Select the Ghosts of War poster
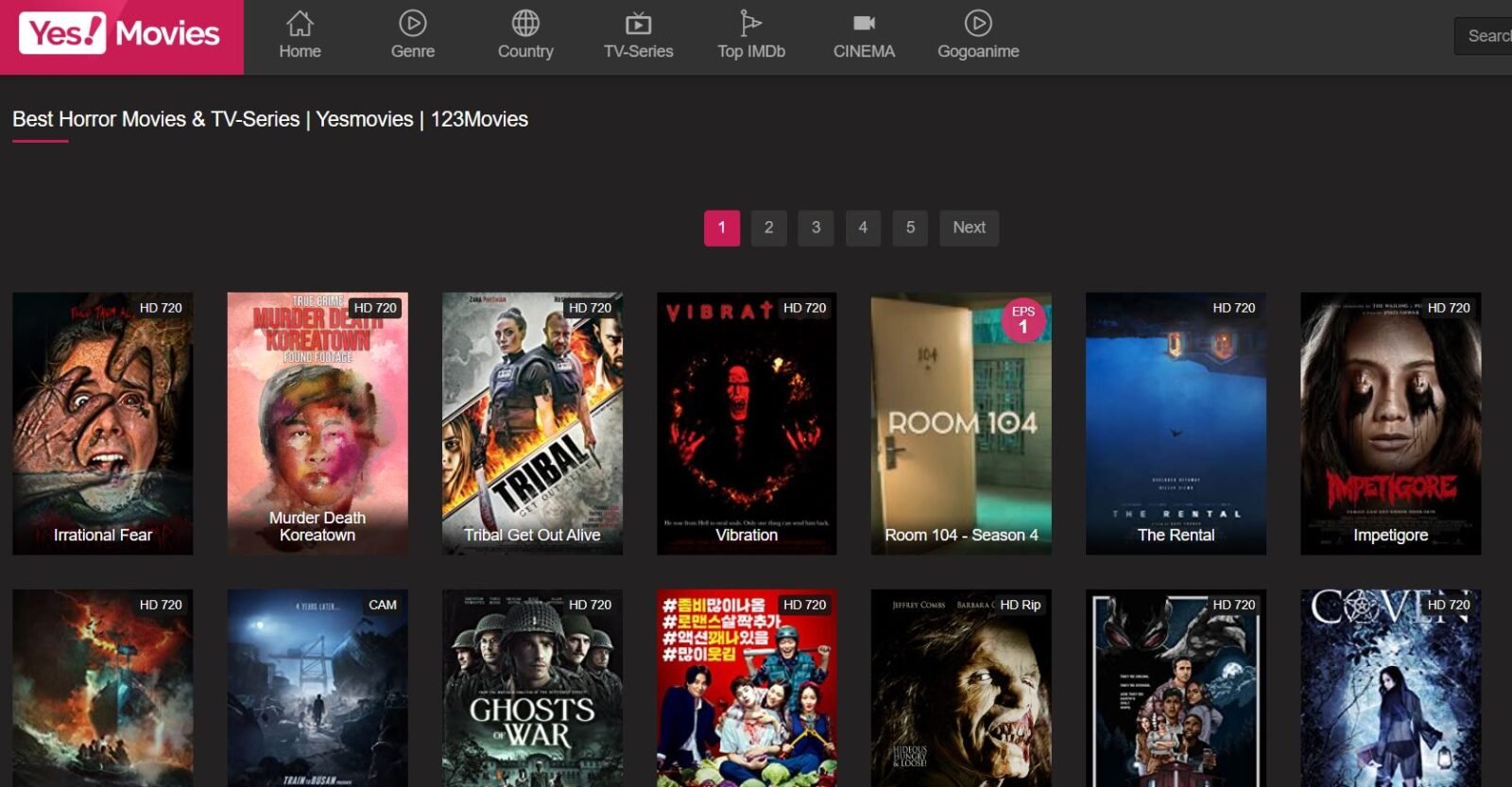1512x787 pixels. tap(532, 688)
